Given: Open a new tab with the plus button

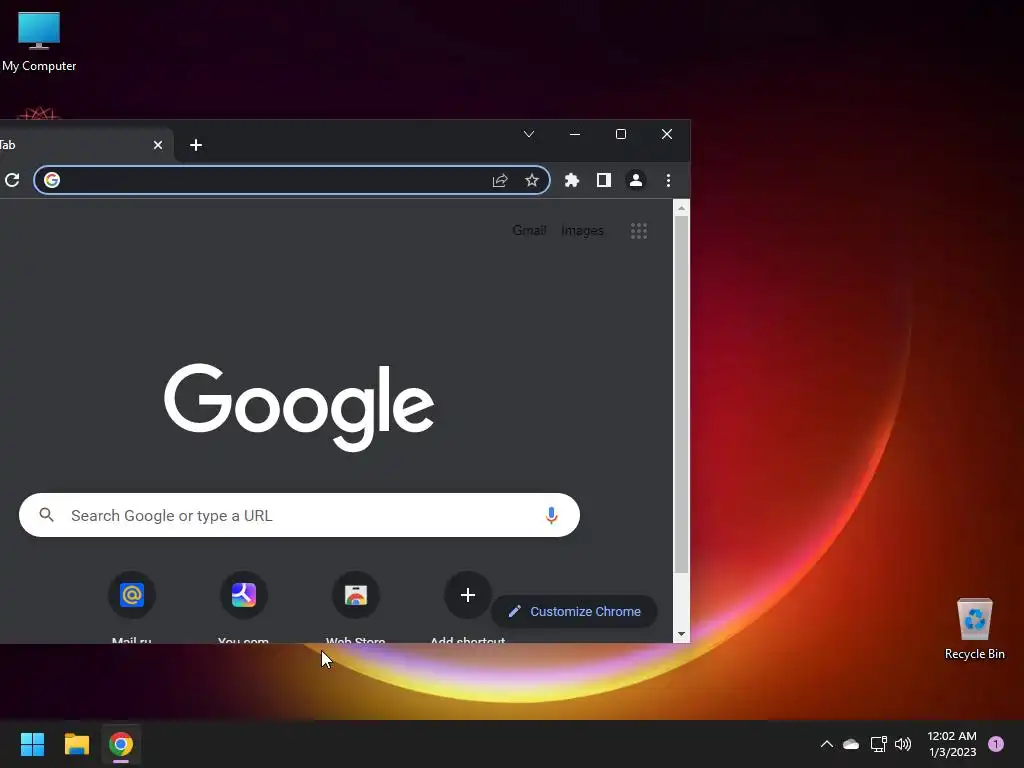Looking at the screenshot, I should click(x=196, y=145).
